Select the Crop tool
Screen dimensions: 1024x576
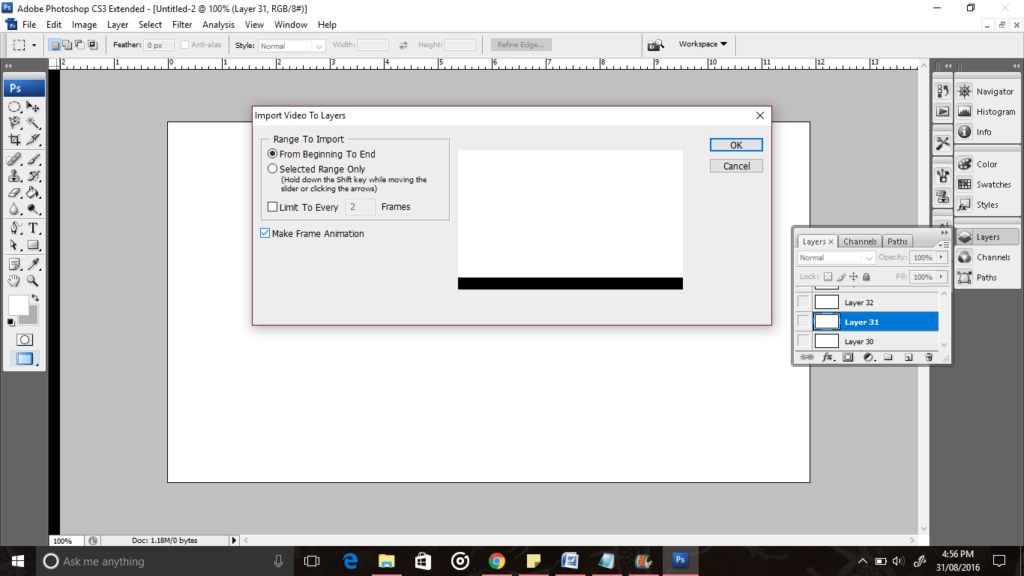click(14, 139)
